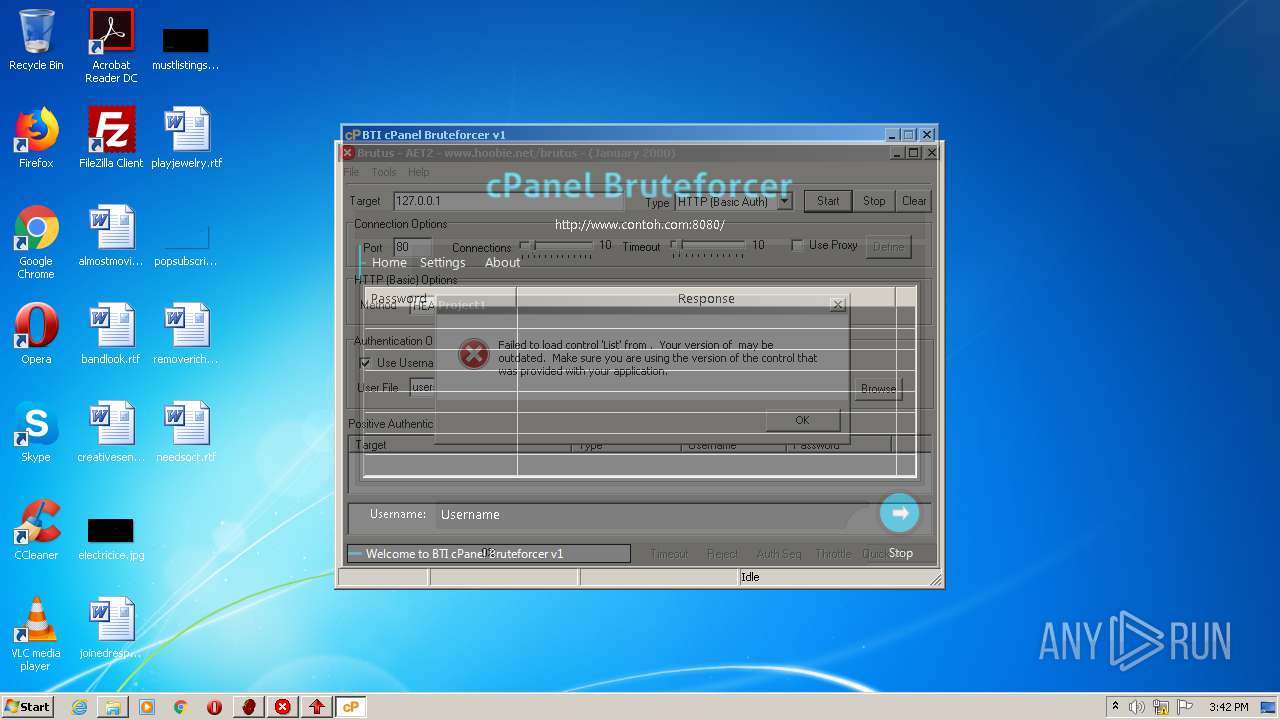Click the Stop label in cPanel Bruteforcer footer

900,553
